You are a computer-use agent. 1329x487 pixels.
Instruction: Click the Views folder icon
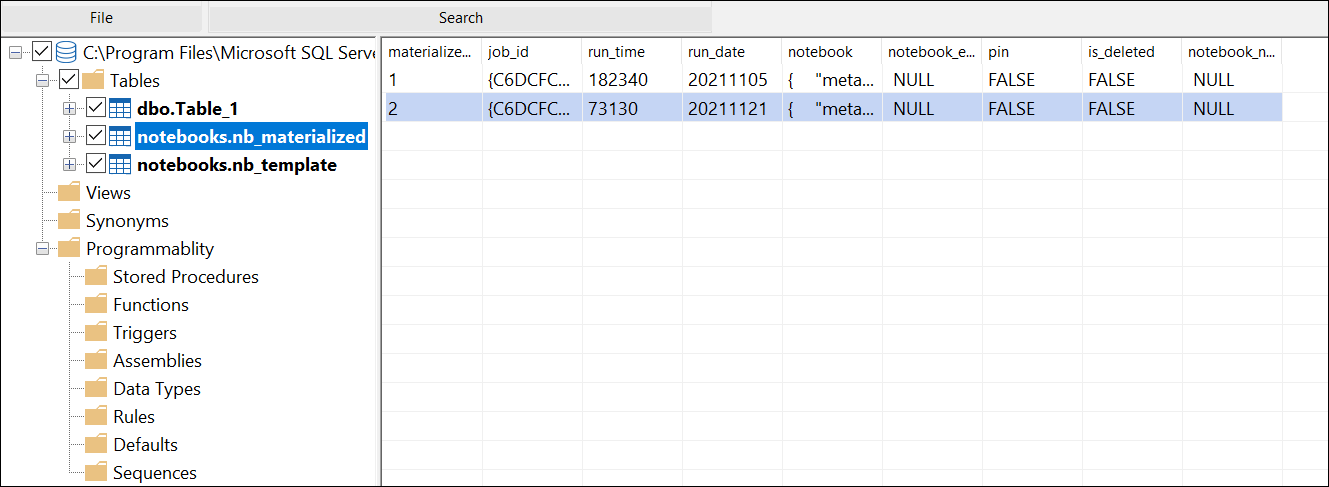click(x=69, y=192)
